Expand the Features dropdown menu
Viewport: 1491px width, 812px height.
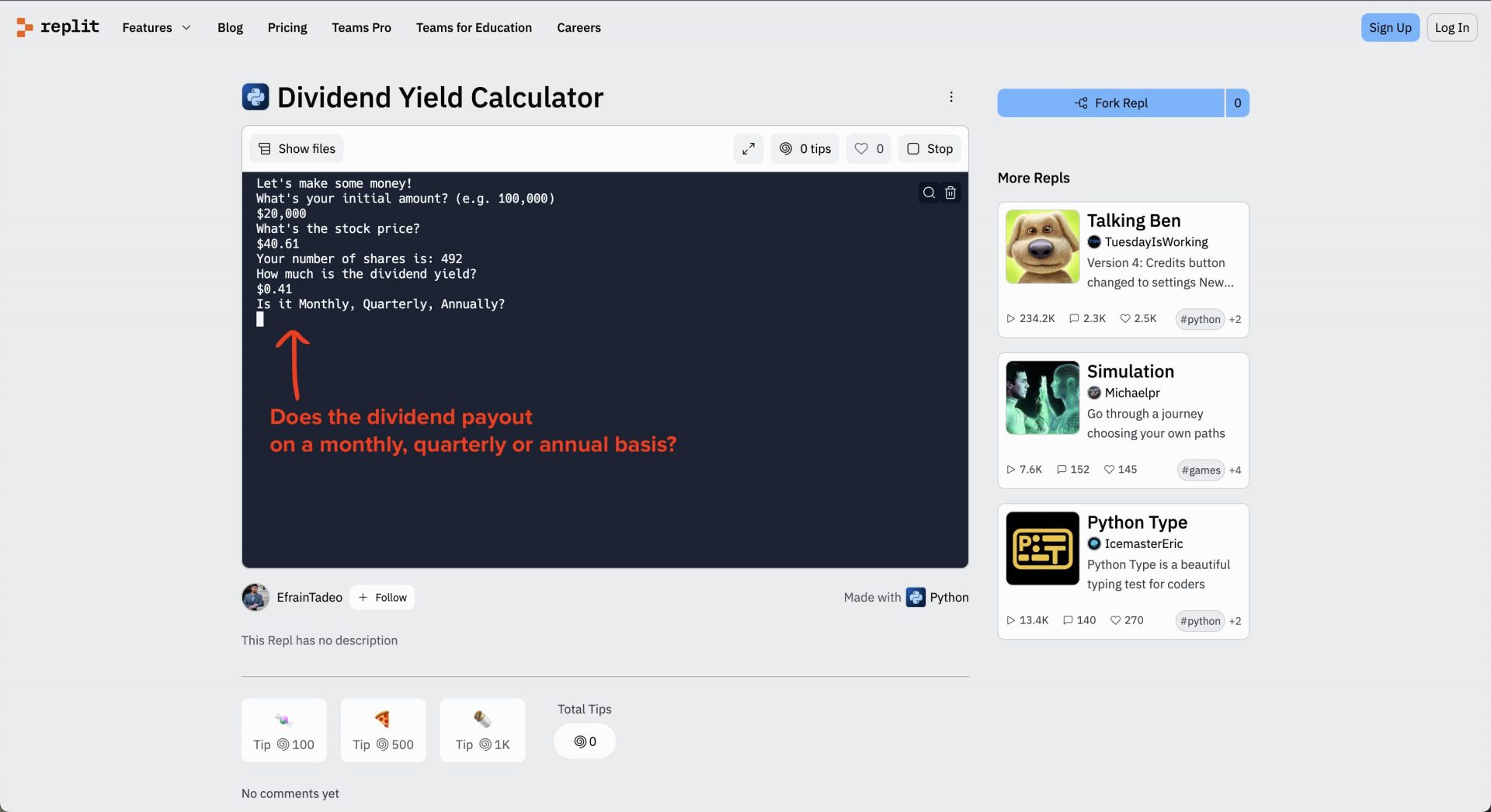(156, 27)
